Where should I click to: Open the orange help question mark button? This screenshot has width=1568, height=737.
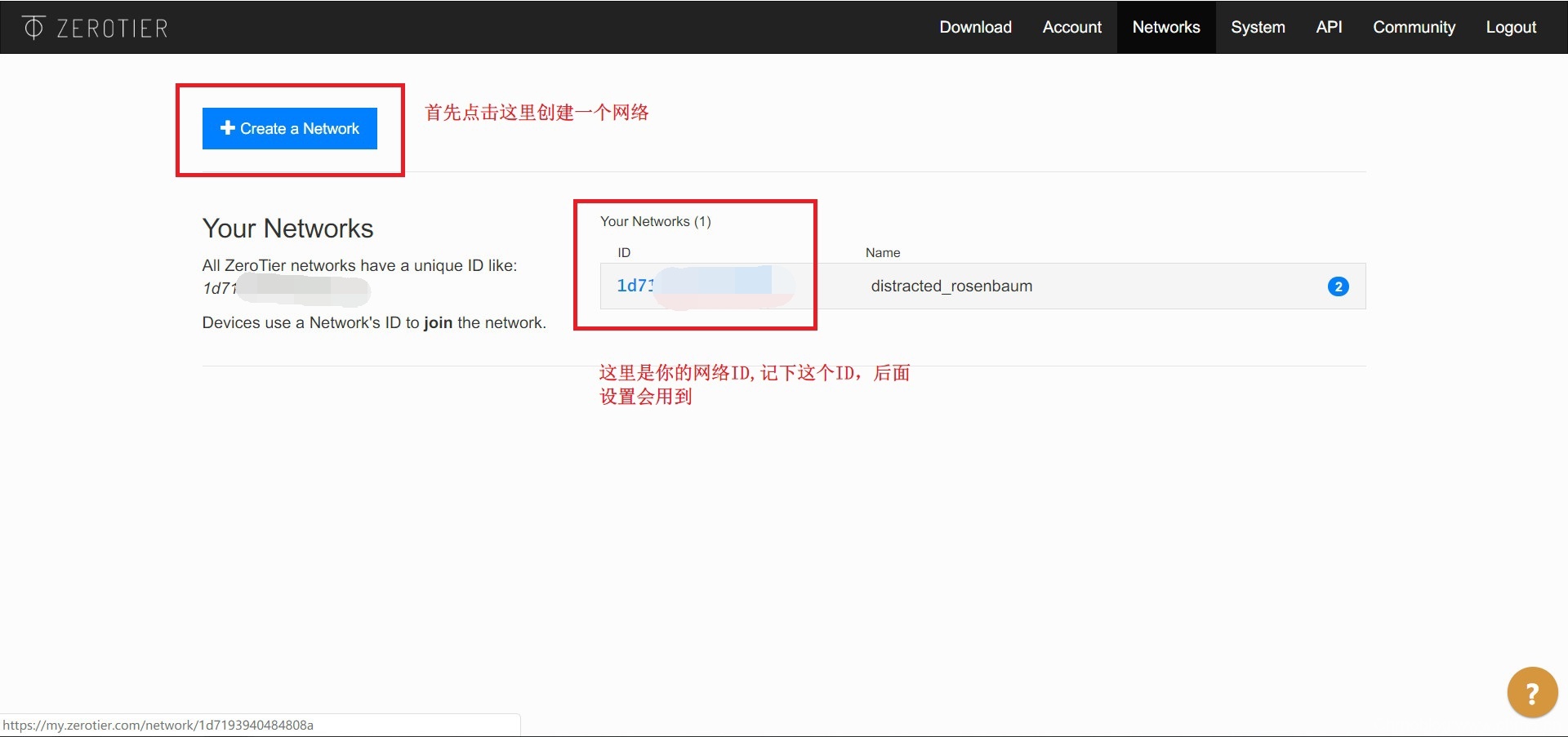(1531, 693)
